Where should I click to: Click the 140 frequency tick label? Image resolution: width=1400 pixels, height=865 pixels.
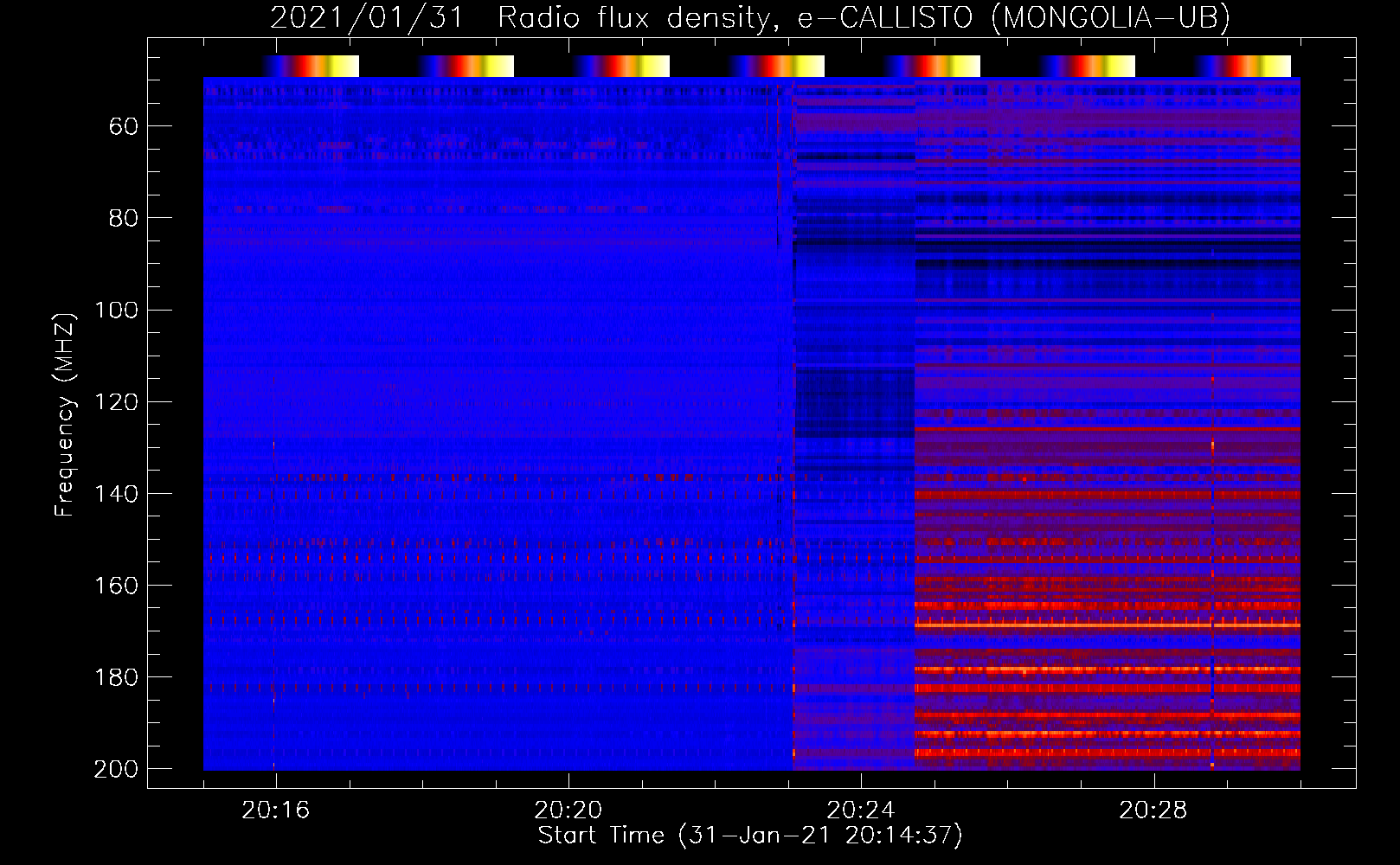(x=116, y=494)
